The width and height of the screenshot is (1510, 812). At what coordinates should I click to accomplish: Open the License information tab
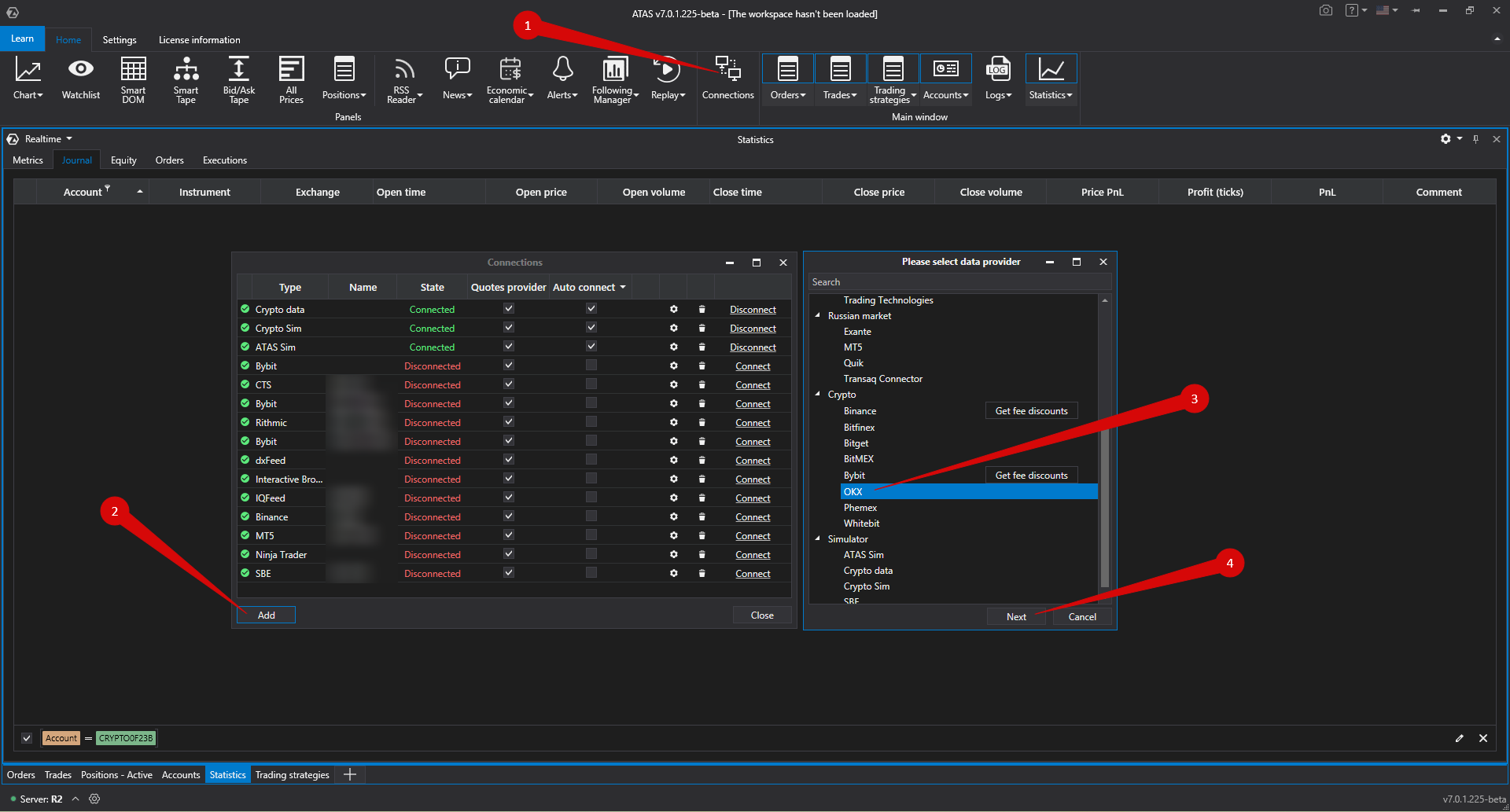point(200,40)
